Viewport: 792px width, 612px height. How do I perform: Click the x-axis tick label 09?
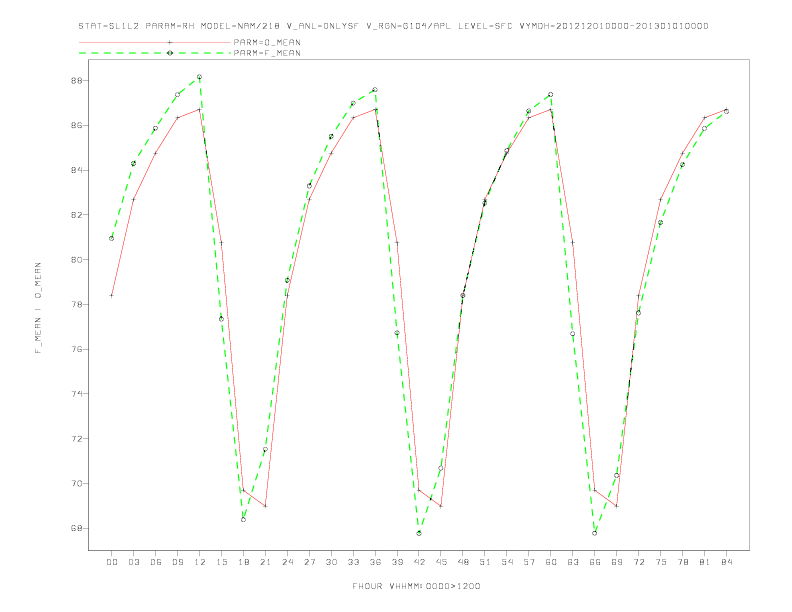pyautogui.click(x=177, y=562)
